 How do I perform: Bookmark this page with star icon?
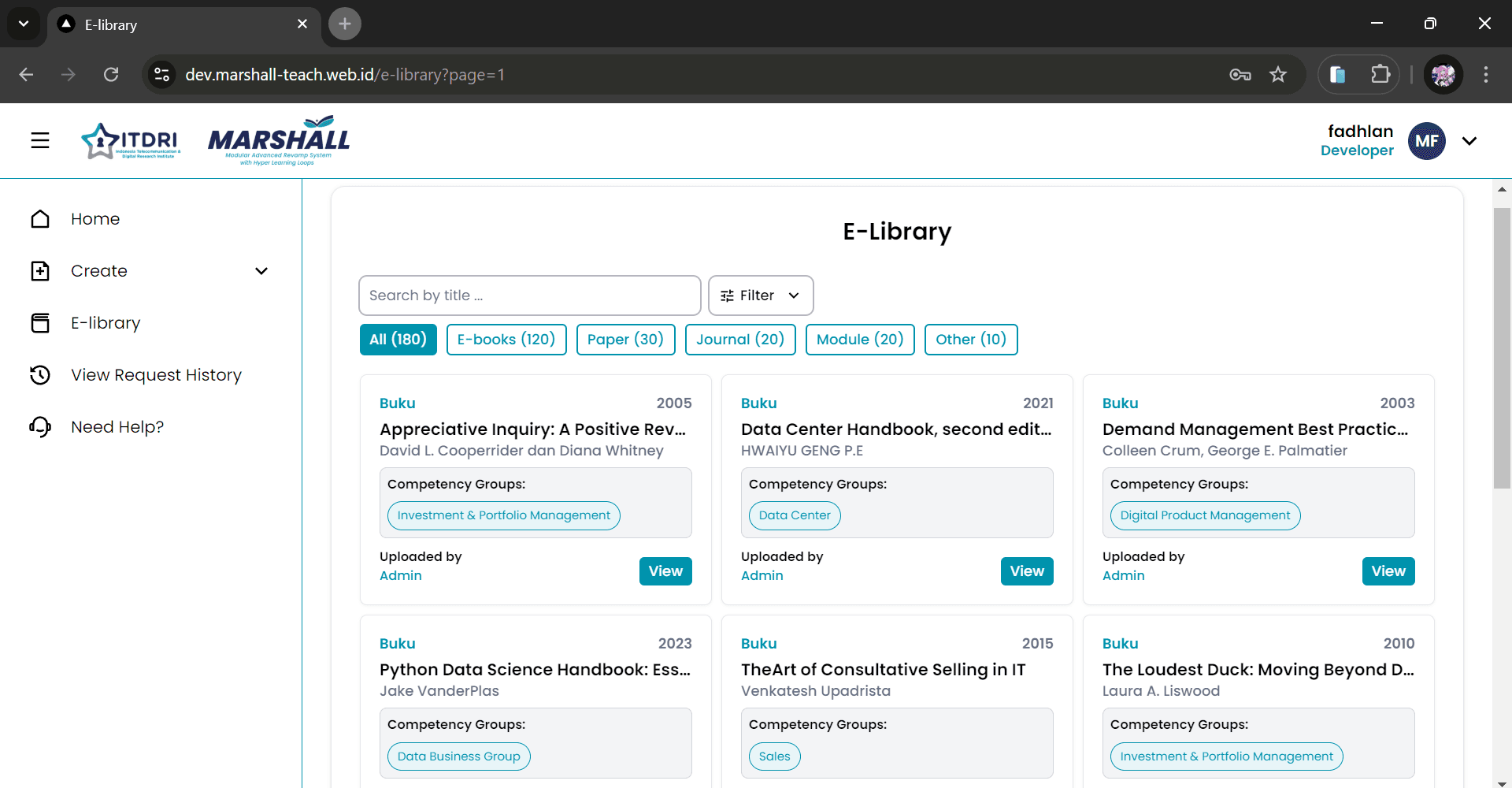click(x=1277, y=75)
